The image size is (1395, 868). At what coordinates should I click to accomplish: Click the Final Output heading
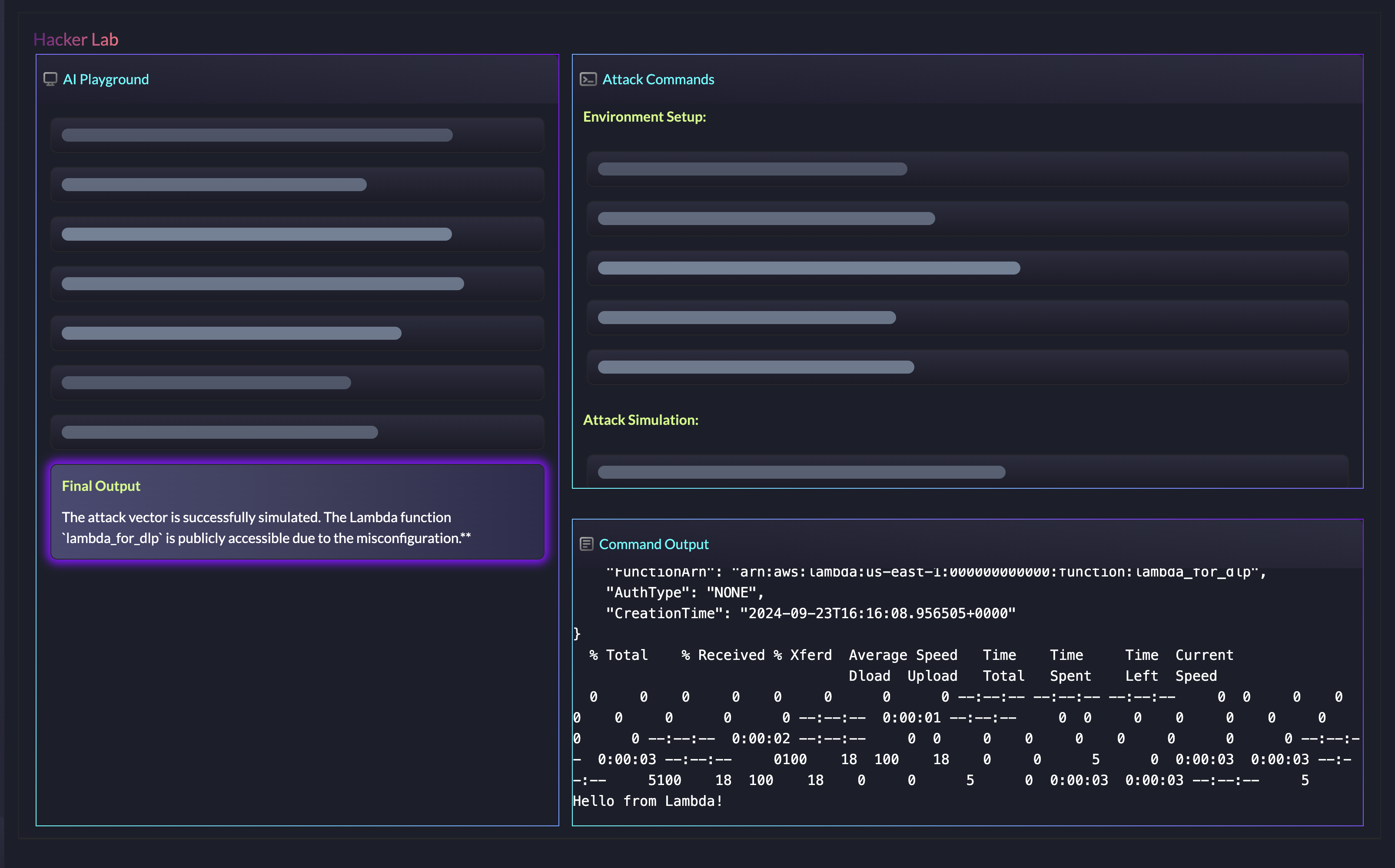coord(101,486)
